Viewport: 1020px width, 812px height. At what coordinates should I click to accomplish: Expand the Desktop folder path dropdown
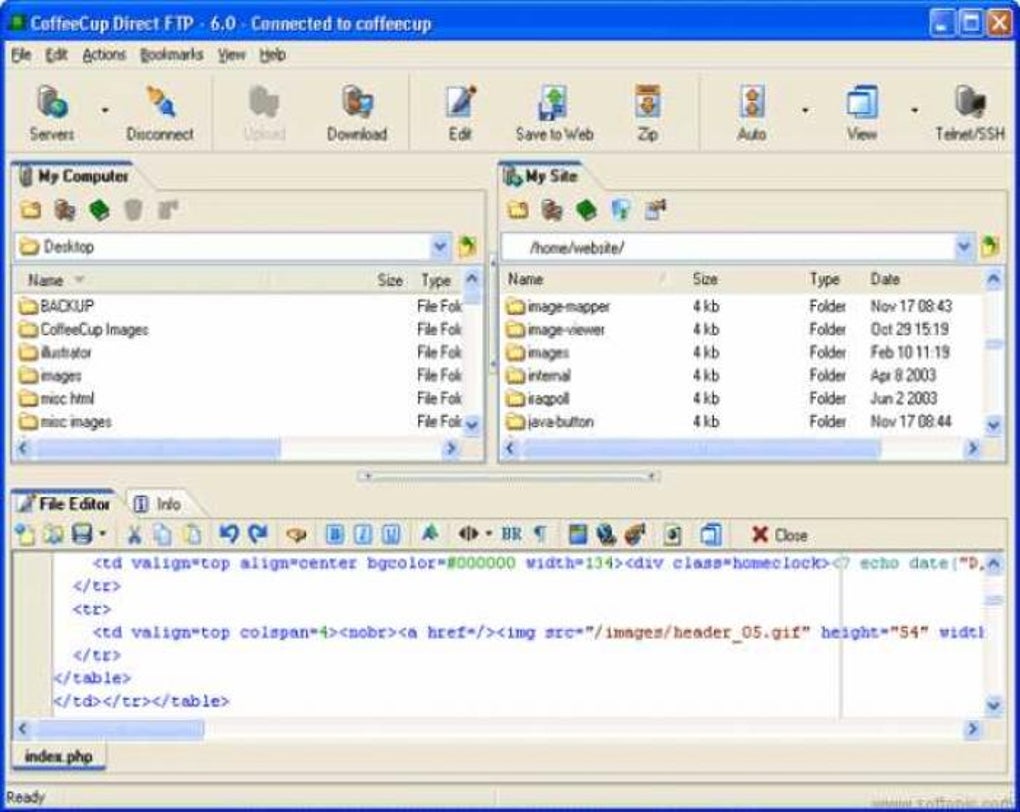click(440, 247)
